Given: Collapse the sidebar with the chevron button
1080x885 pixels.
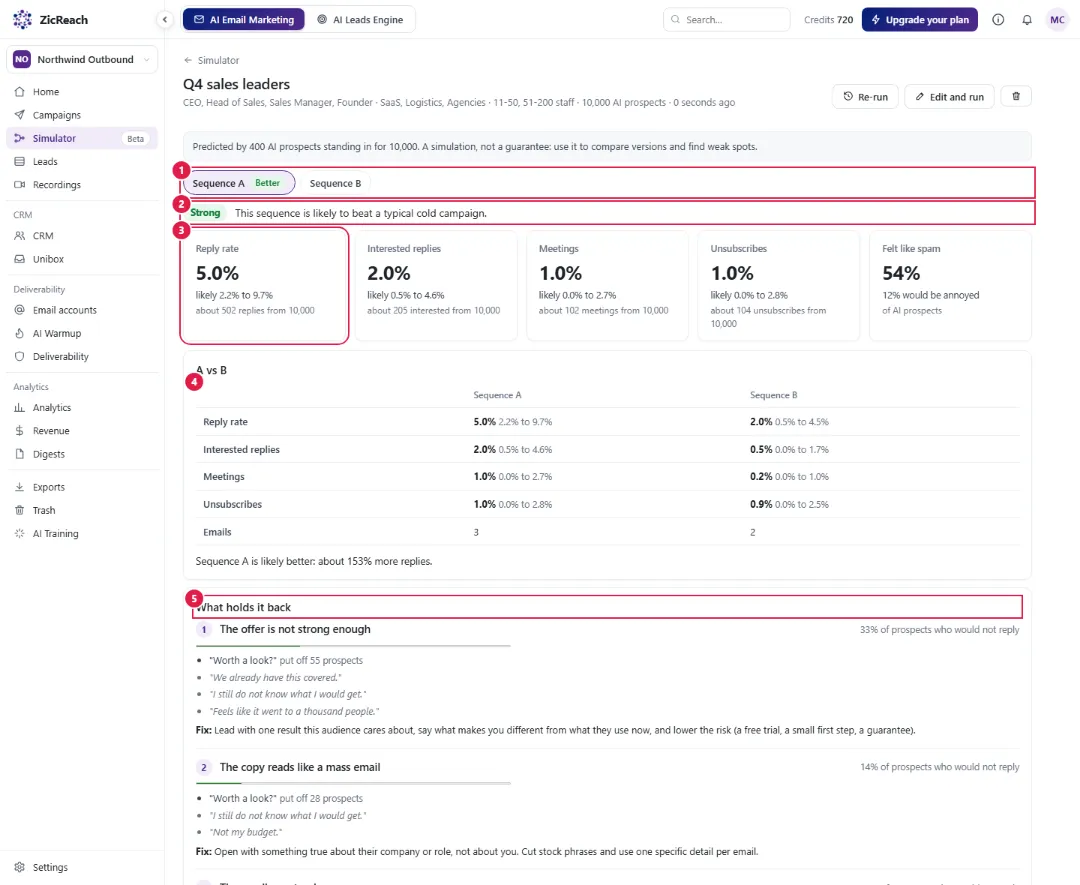Looking at the screenshot, I should pos(165,19).
